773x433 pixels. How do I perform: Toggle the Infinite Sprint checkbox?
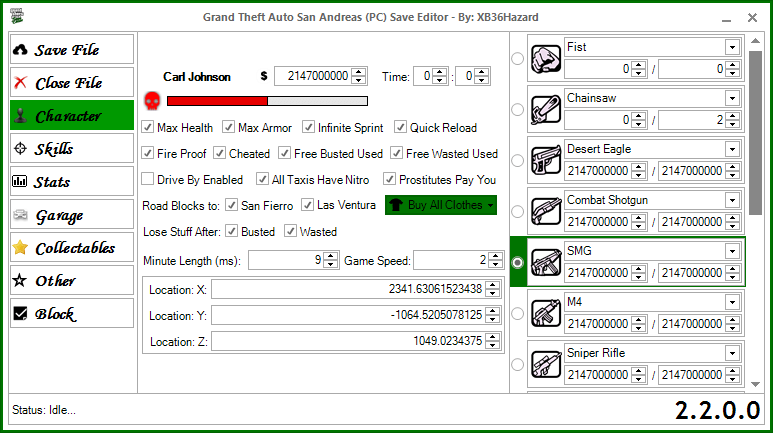[309, 127]
